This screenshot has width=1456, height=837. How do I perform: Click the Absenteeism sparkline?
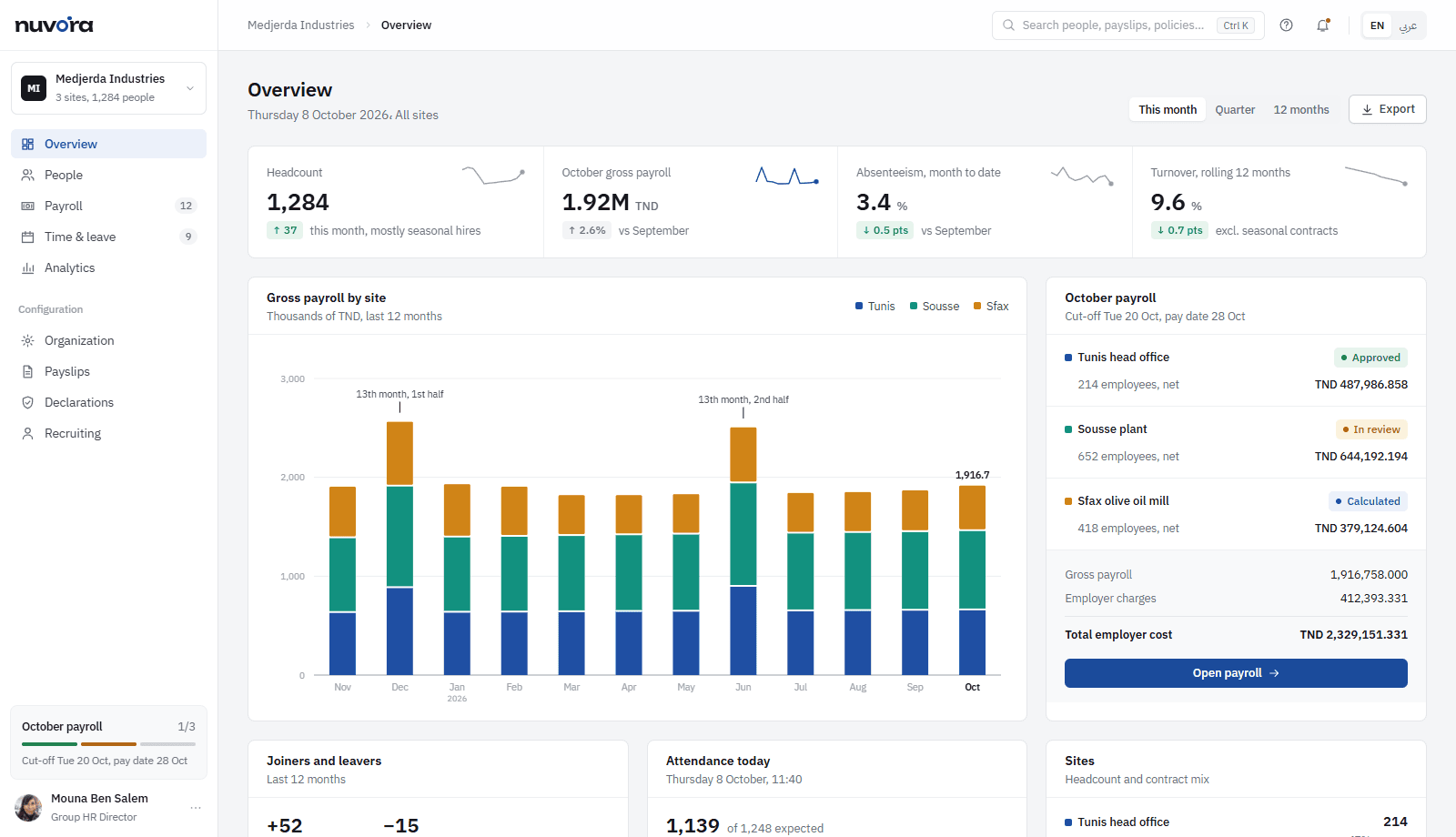click(x=1082, y=176)
